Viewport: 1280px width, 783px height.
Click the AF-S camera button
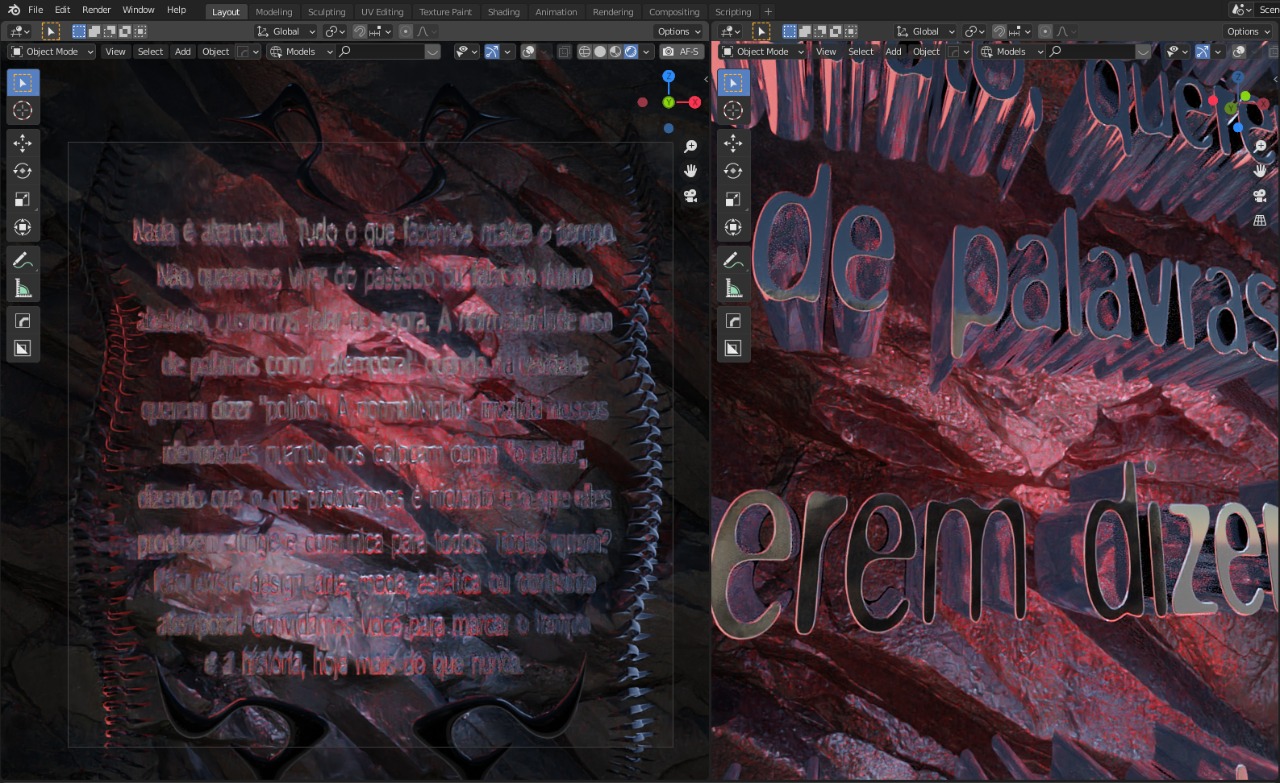pyautogui.click(x=682, y=52)
